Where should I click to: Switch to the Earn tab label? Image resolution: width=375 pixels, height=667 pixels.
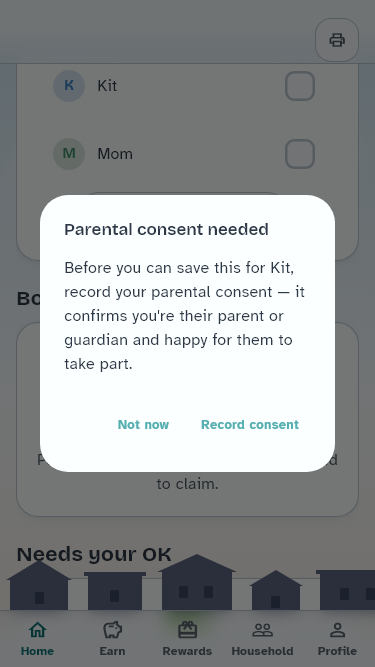(112, 651)
